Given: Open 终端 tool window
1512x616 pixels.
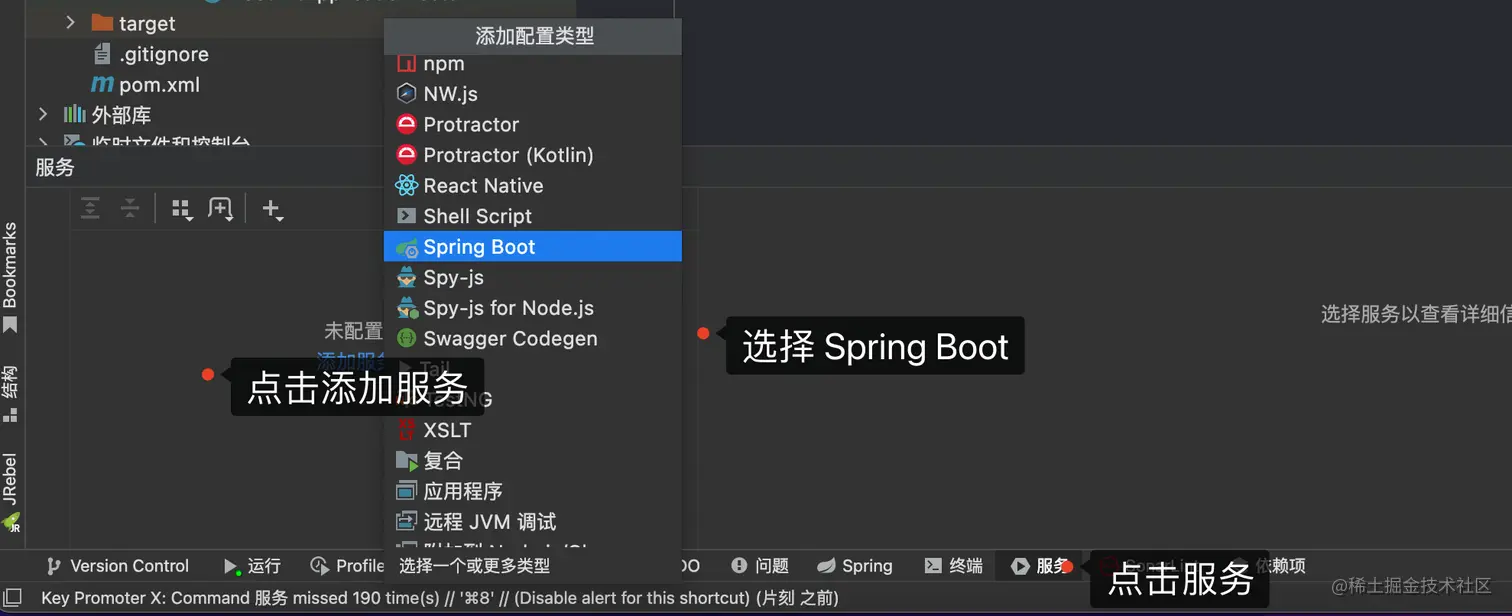Looking at the screenshot, I should pyautogui.click(x=953, y=566).
